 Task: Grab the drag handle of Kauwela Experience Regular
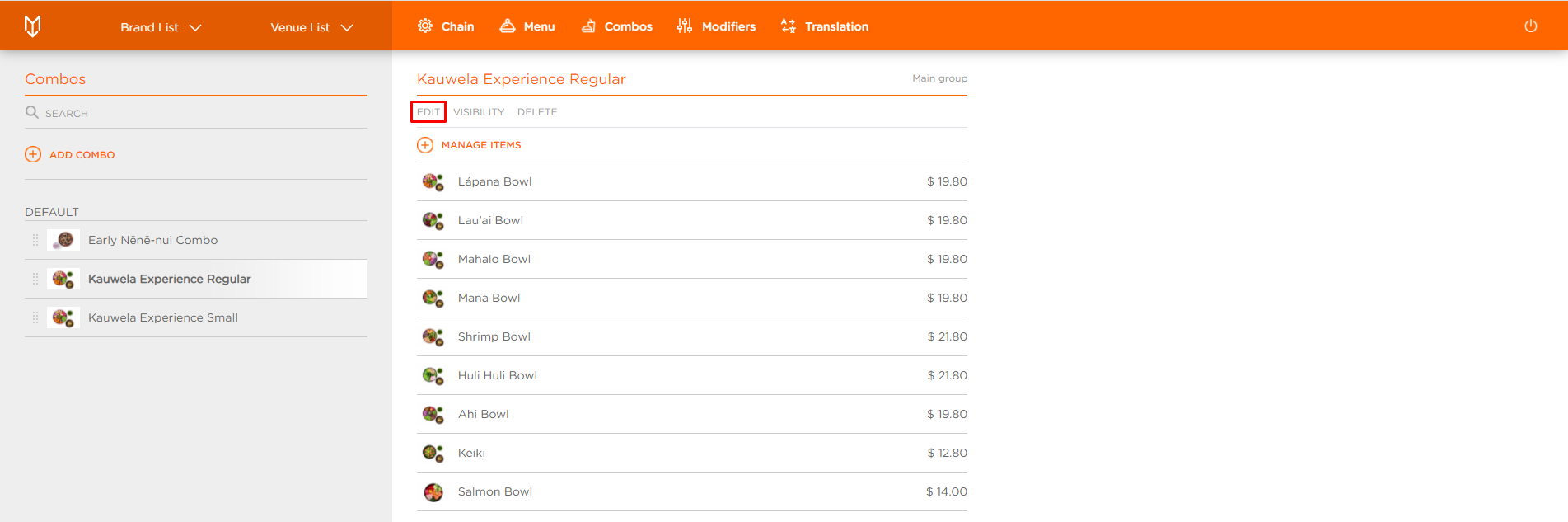(35, 279)
